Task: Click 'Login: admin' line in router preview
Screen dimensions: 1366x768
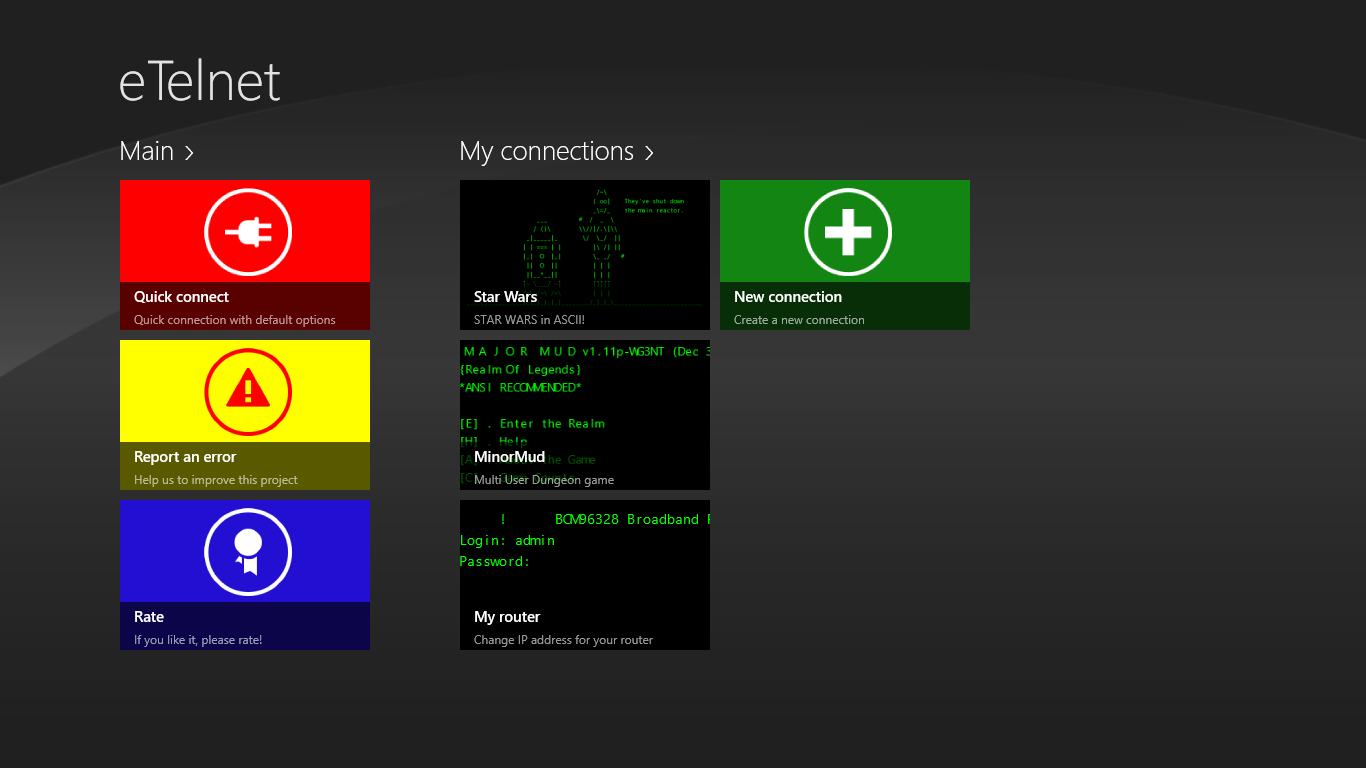Action: [507, 540]
